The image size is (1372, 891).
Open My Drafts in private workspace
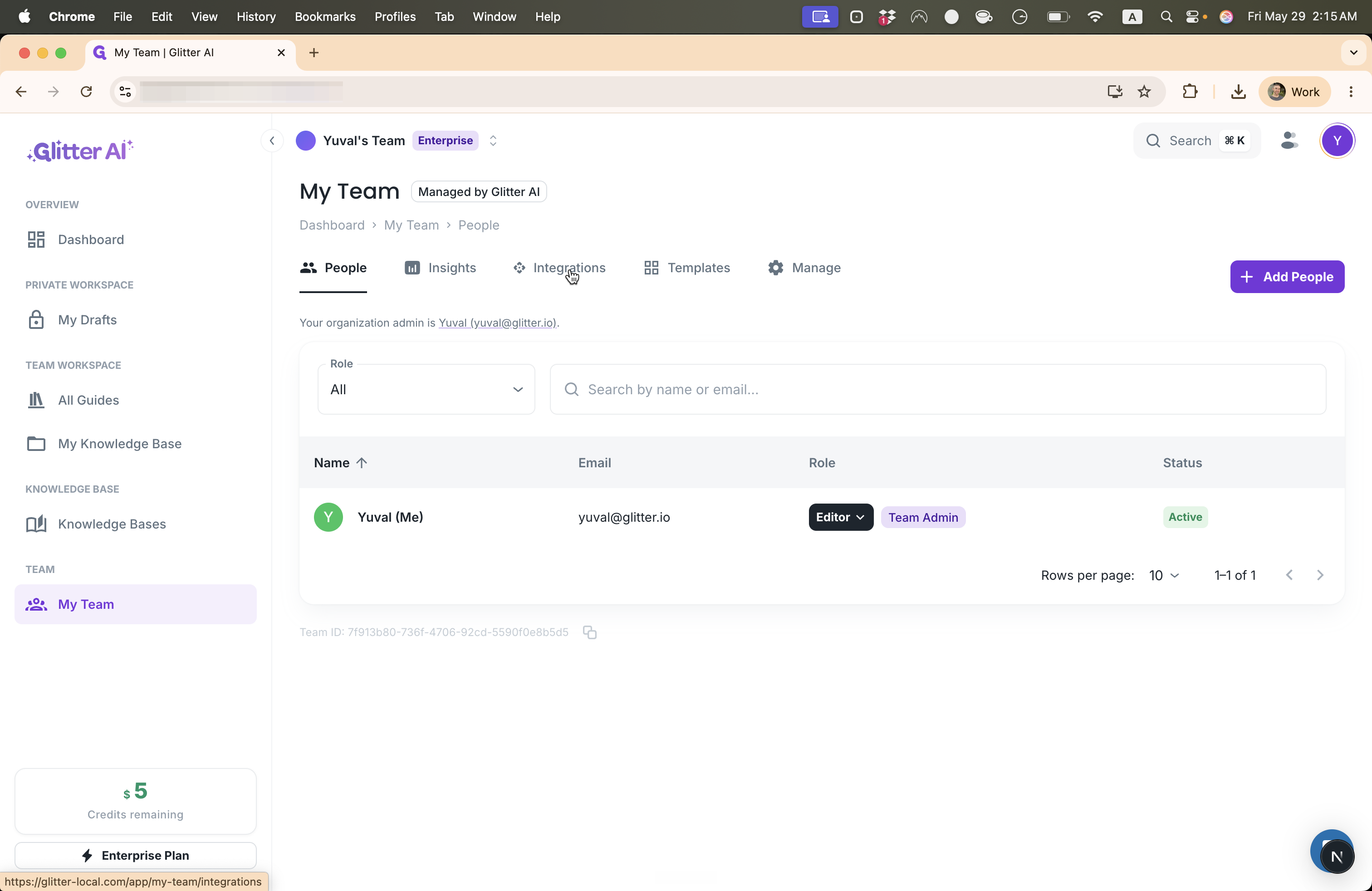point(136,320)
